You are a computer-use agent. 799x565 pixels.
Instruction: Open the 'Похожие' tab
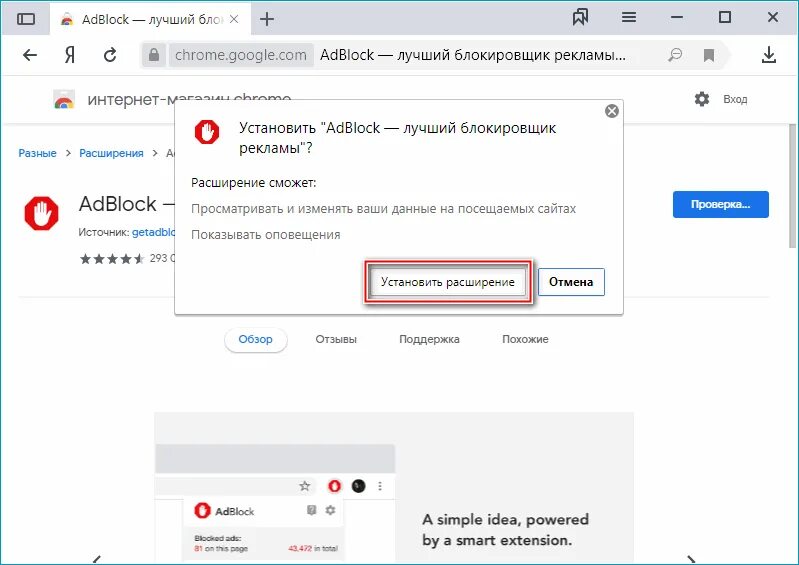[x=525, y=339]
